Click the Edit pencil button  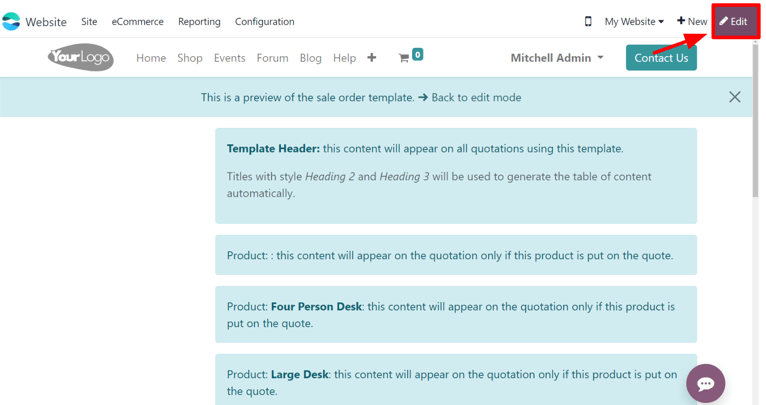[x=734, y=21]
